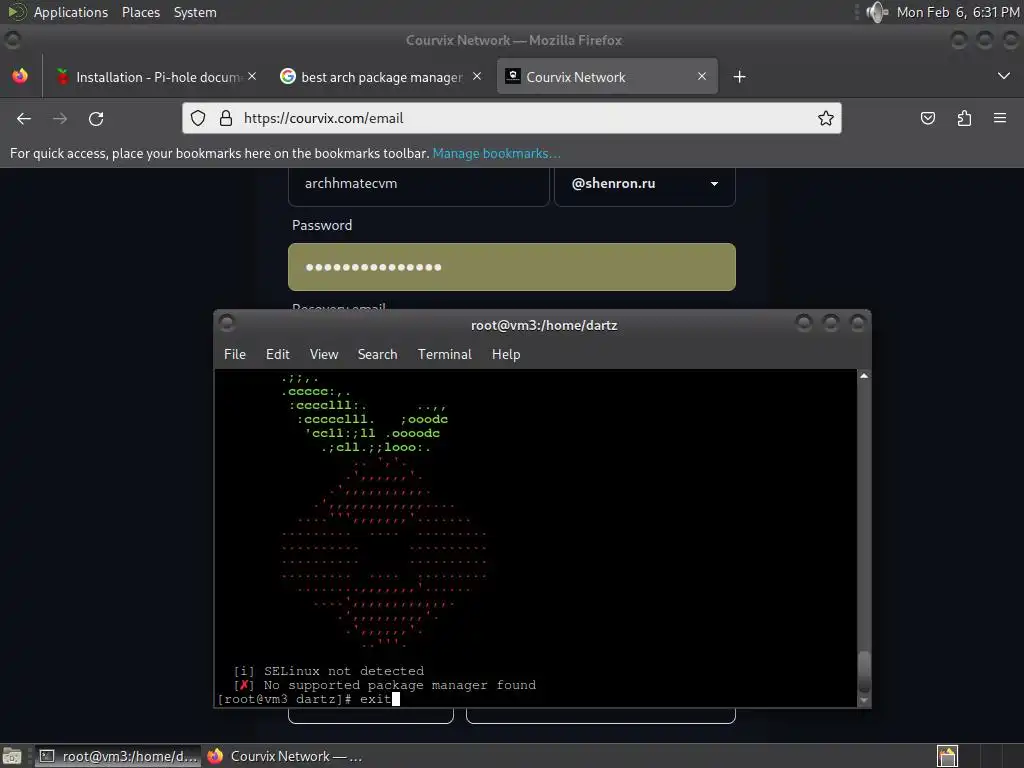This screenshot has height=768, width=1024.
Task: Open the Firefox hamburger menu
Action: 1000,118
